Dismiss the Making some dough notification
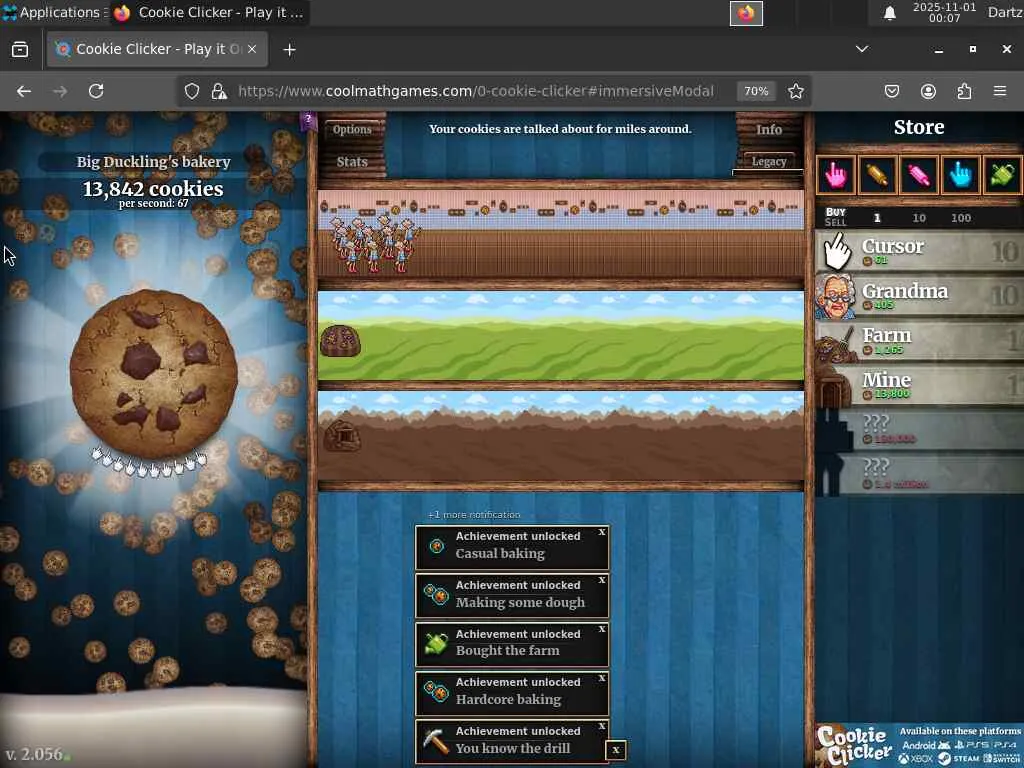Image resolution: width=1024 pixels, height=768 pixels. coord(601,580)
